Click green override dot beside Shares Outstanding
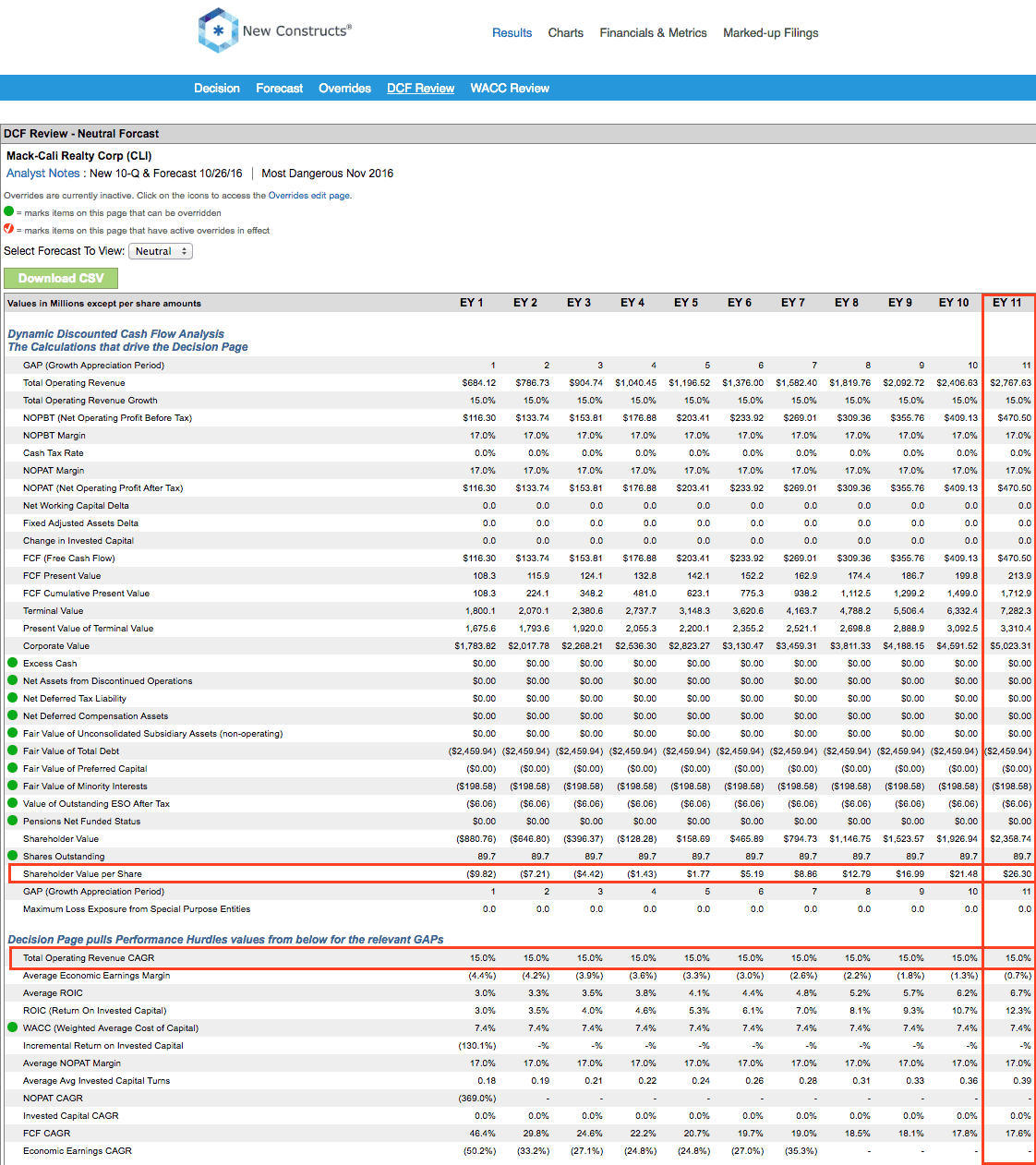Screen dimensions: 1036x1165 coord(13,856)
